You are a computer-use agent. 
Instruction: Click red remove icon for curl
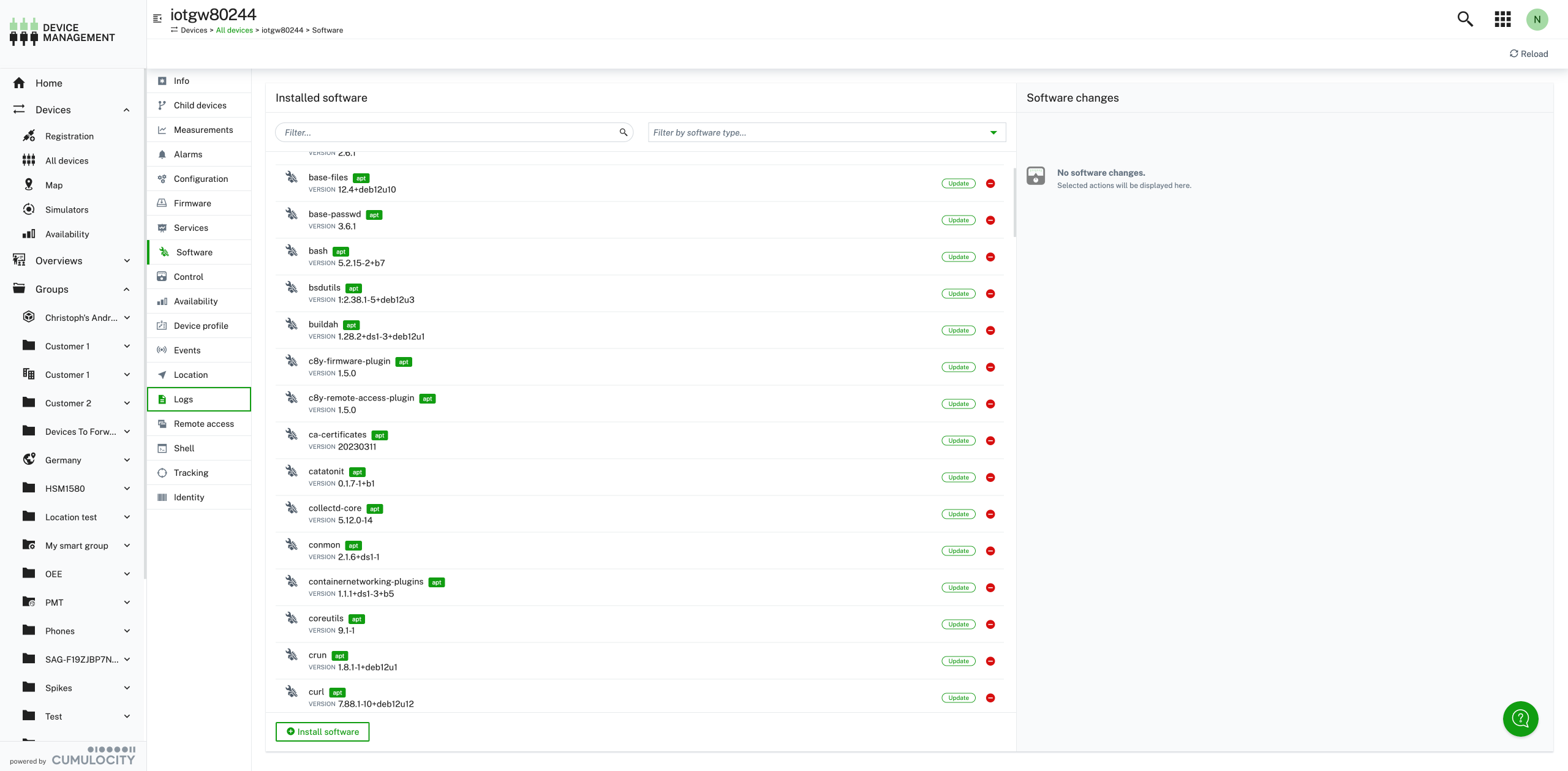pos(990,698)
